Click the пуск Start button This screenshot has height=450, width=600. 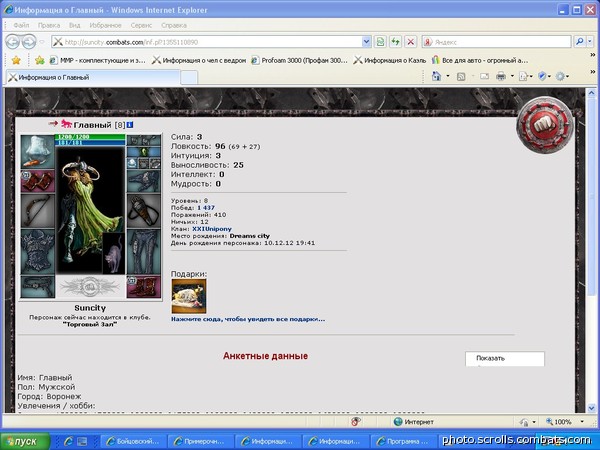click(24, 441)
